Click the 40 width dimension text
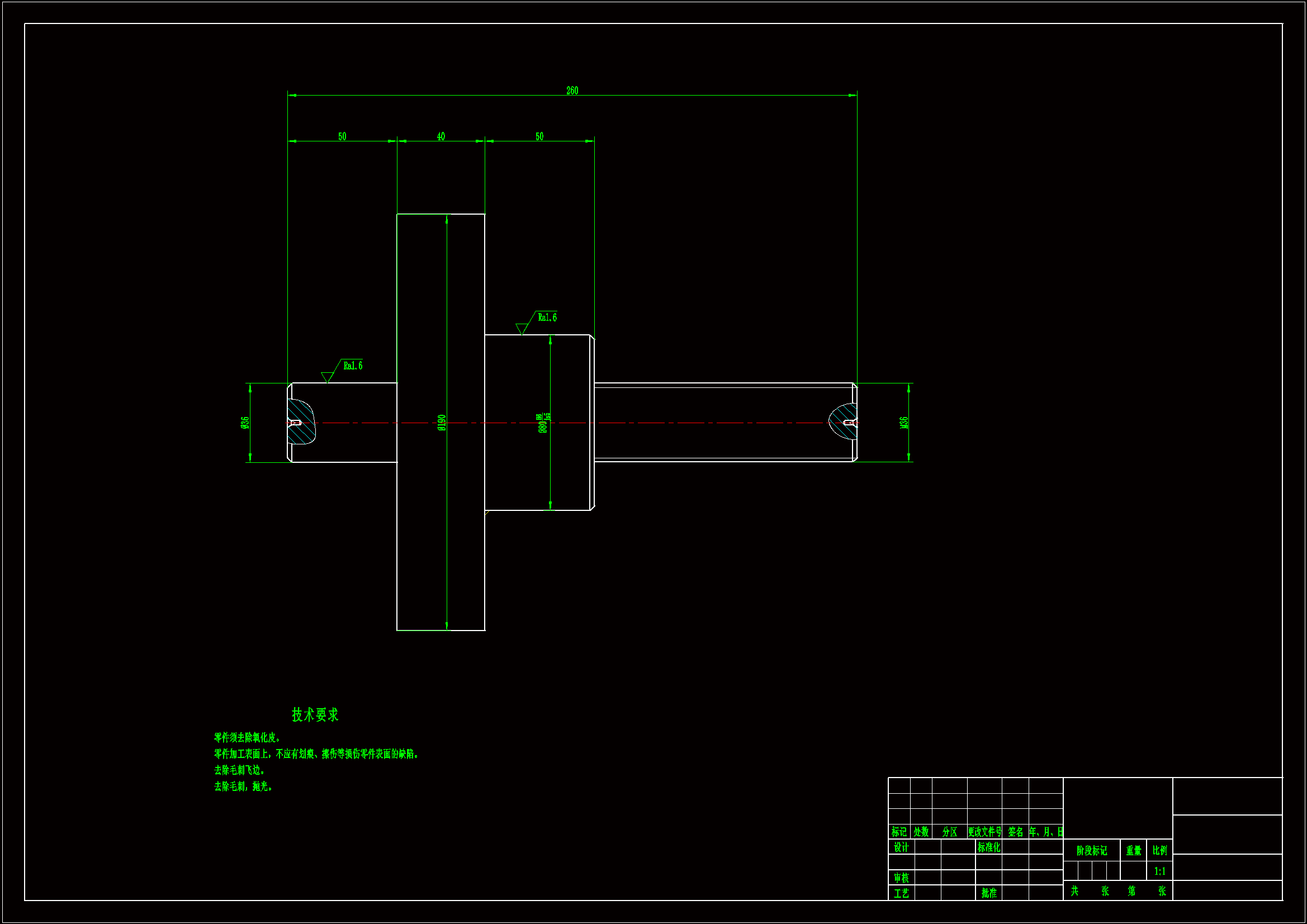1307x924 pixels. (441, 136)
